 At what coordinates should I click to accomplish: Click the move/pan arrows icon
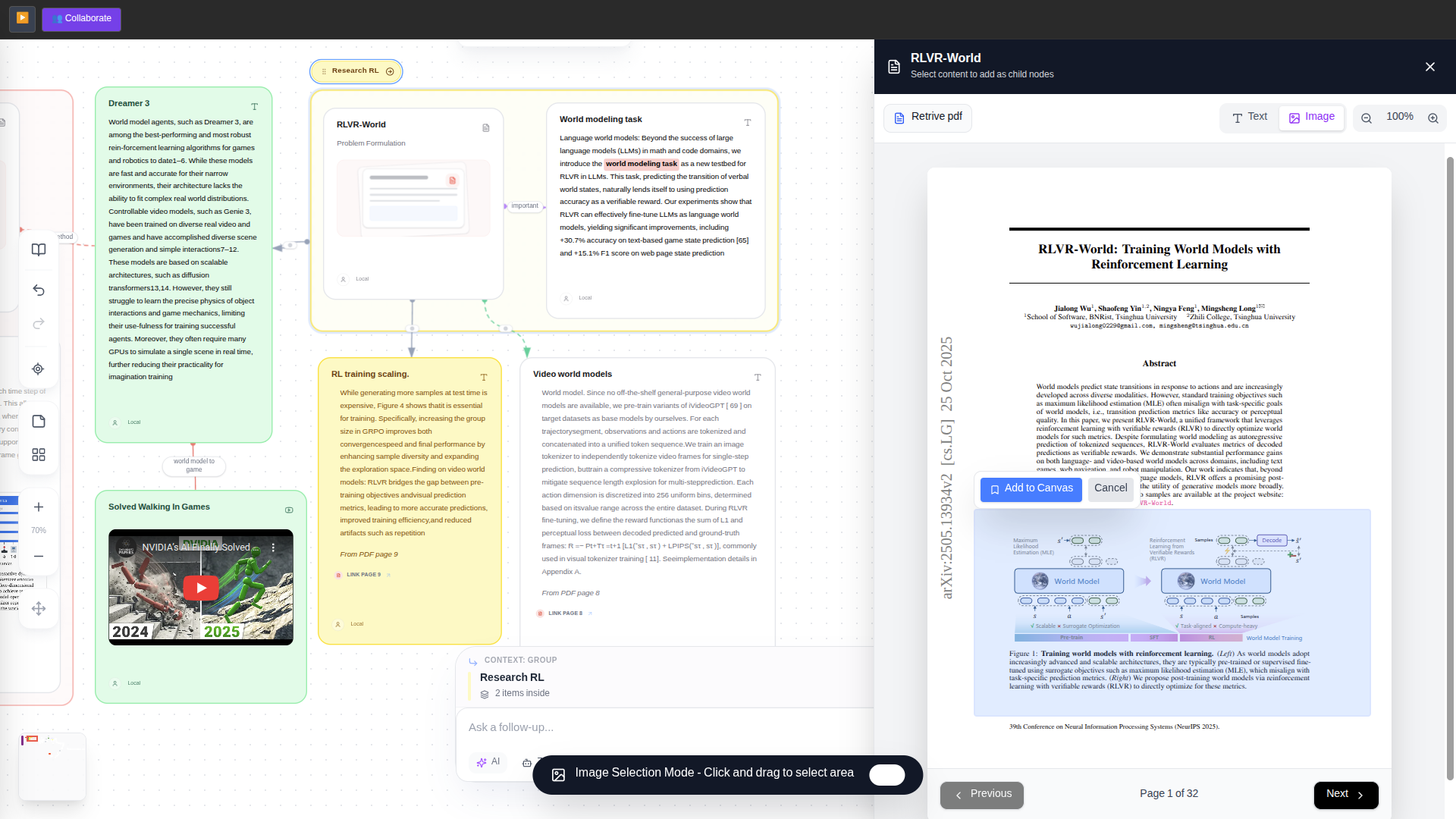click(39, 608)
